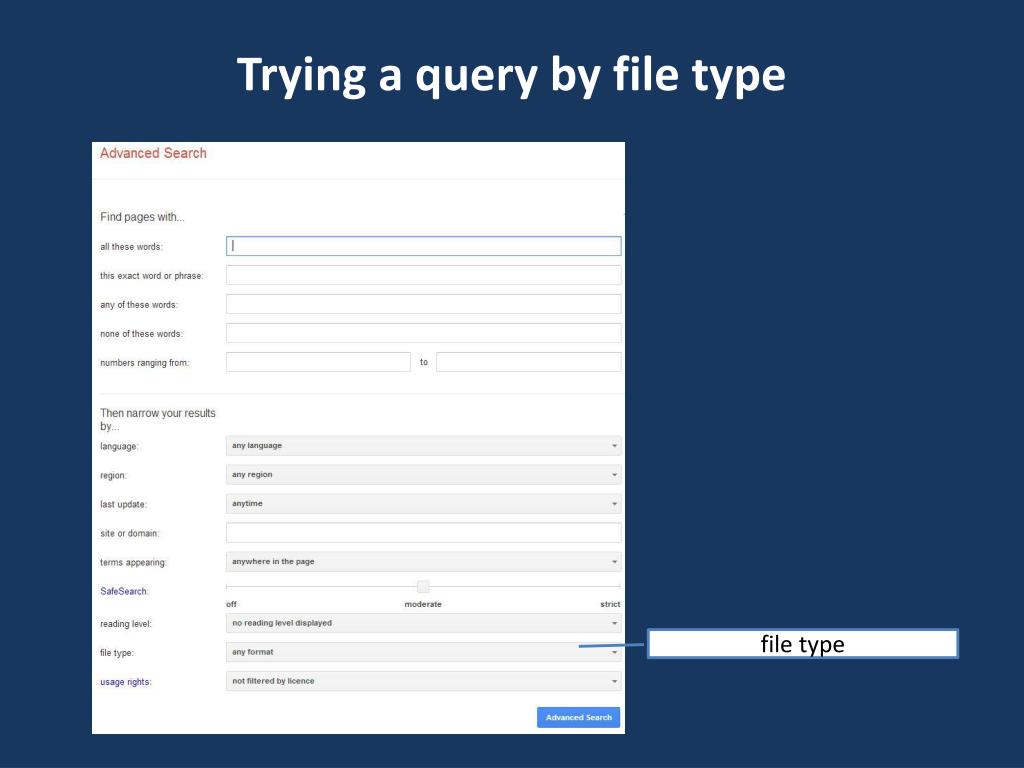
Task: Open the SafeSearch link
Action: (x=124, y=591)
